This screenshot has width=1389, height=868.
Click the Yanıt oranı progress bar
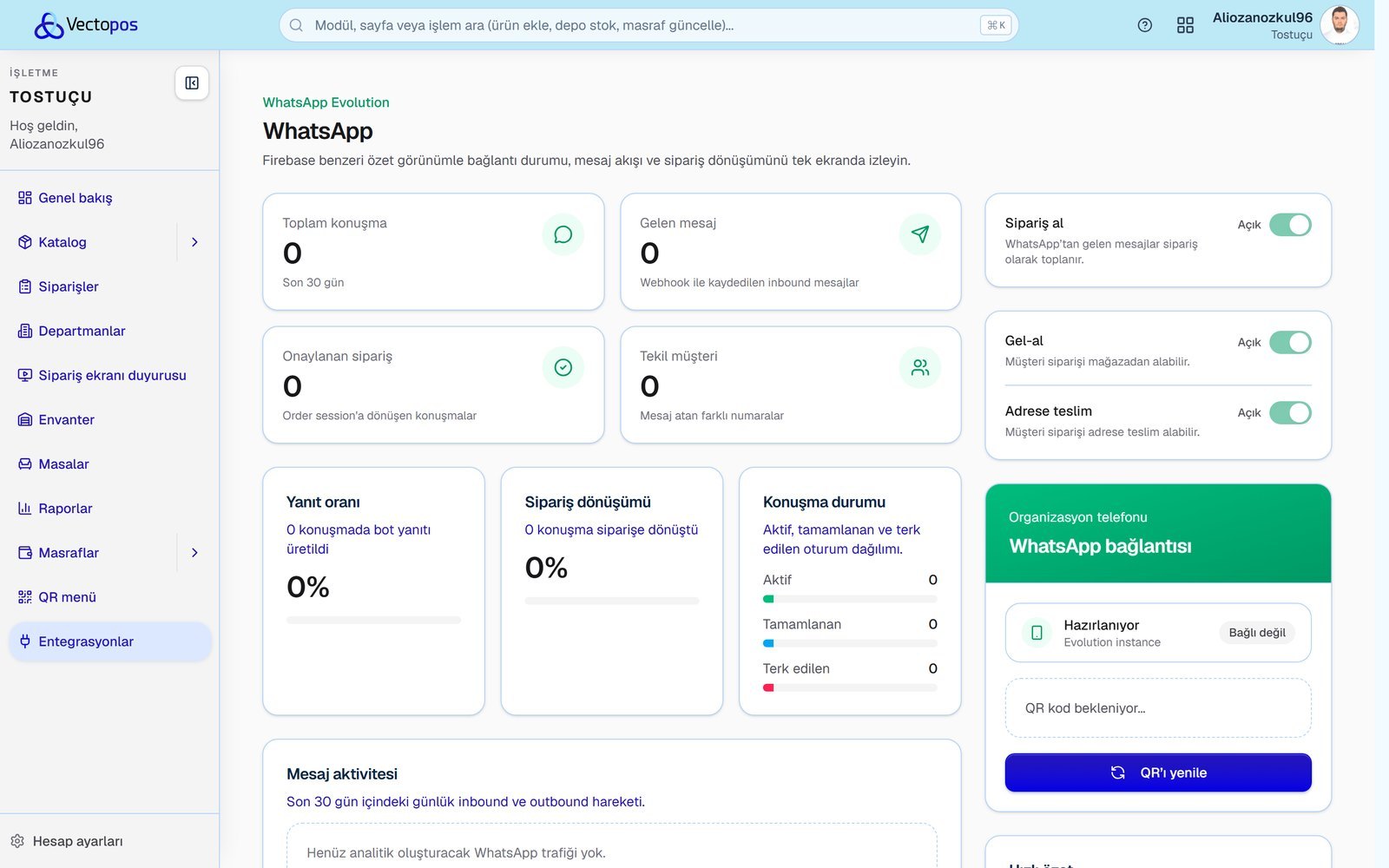pos(374,621)
